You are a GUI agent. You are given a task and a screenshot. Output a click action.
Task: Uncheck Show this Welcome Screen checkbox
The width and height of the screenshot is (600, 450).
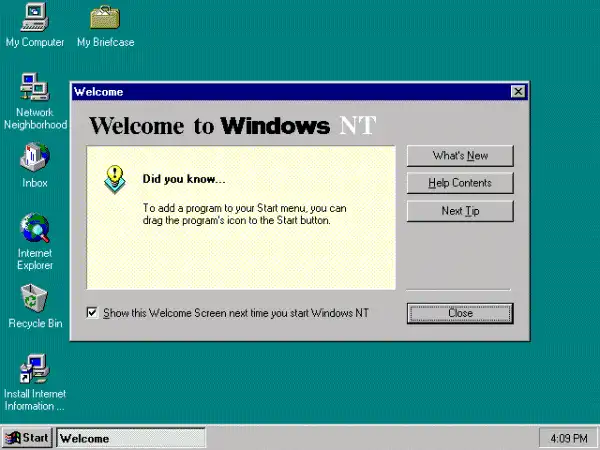pos(93,313)
